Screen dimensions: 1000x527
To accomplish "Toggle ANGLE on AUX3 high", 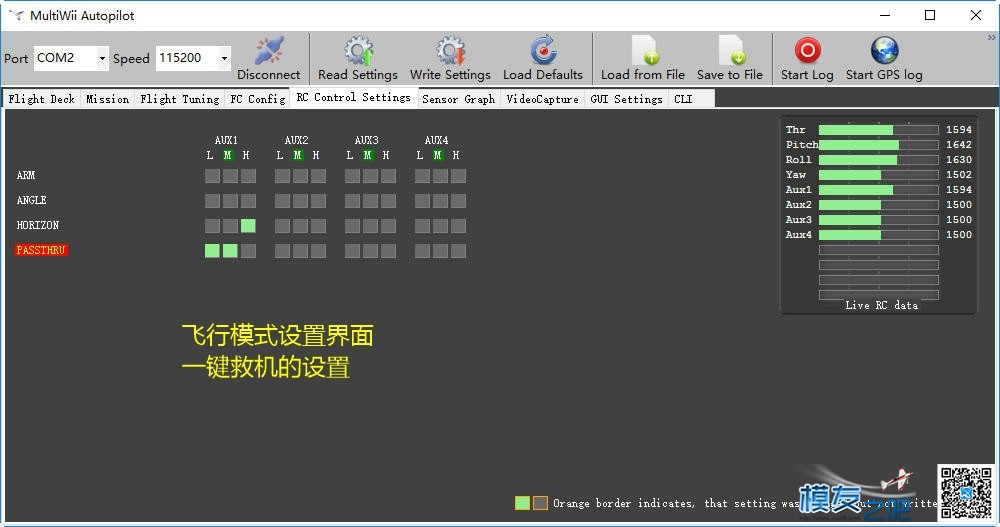I will [388, 201].
